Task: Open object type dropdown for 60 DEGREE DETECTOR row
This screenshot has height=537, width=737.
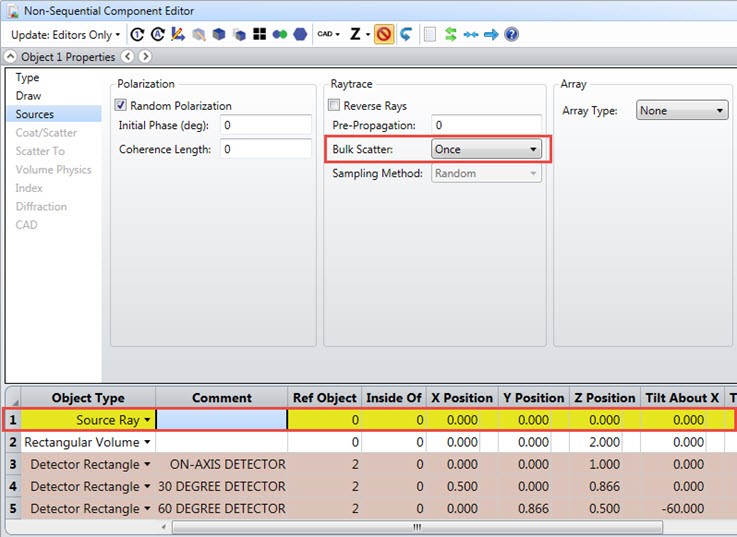Action: (148, 508)
